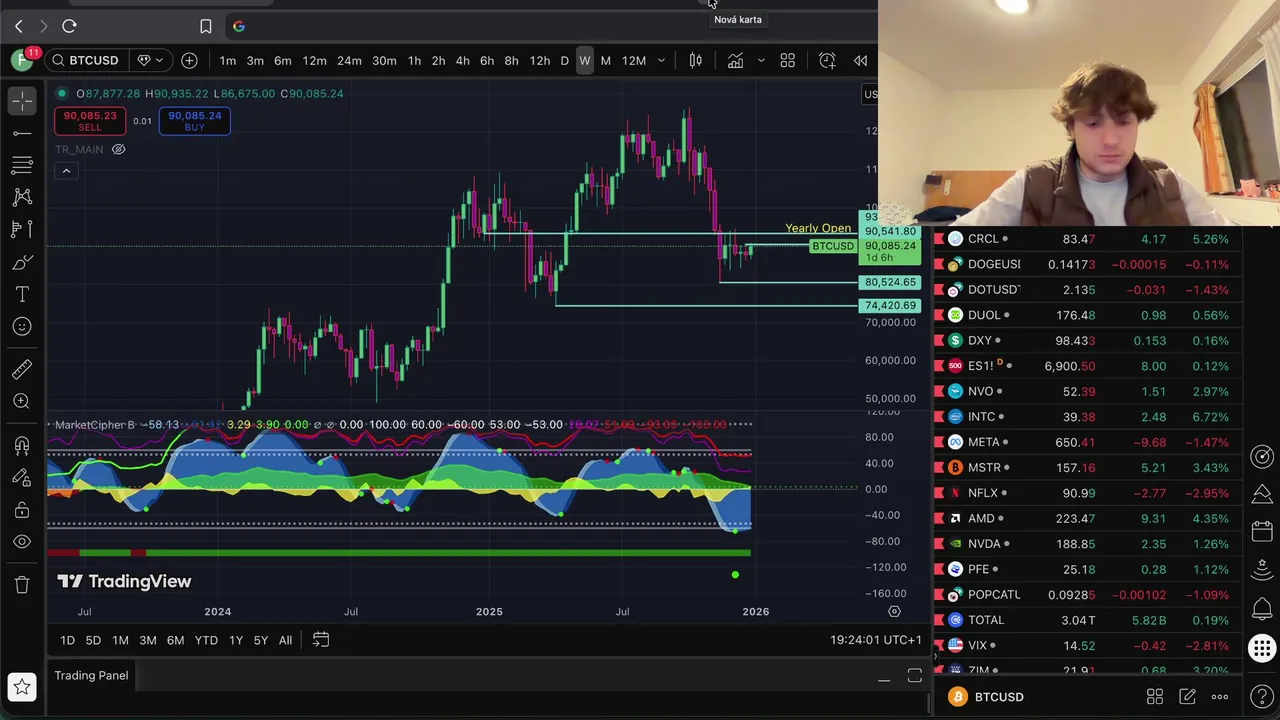Click the red SELL price button
1280x720 pixels.
[90, 121]
